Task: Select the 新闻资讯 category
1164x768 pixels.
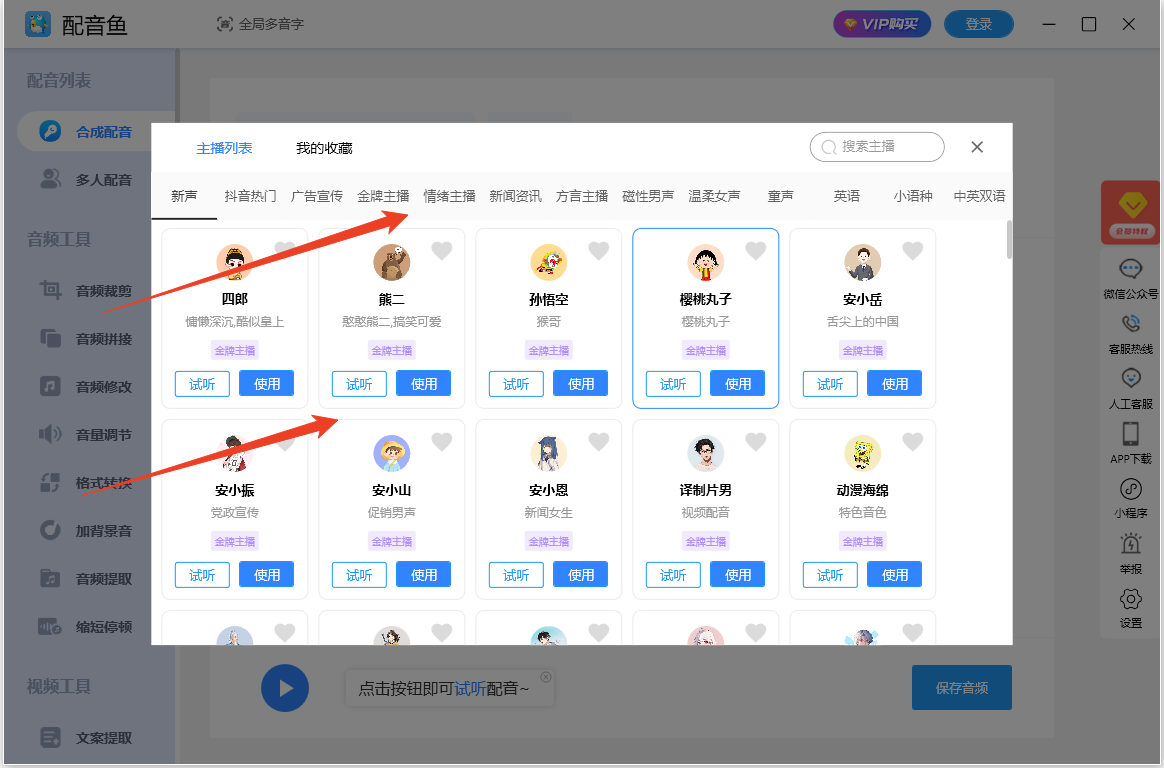Action: click(x=515, y=196)
